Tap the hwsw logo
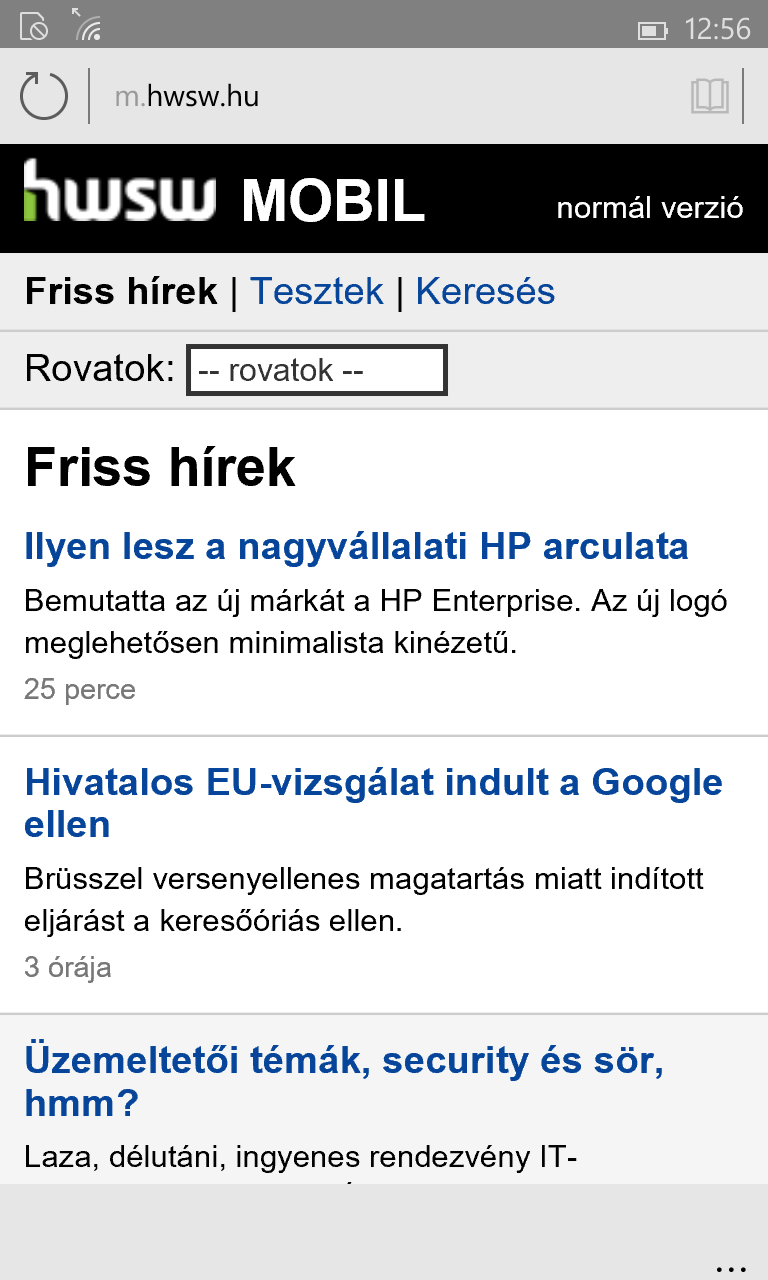 click(120, 190)
